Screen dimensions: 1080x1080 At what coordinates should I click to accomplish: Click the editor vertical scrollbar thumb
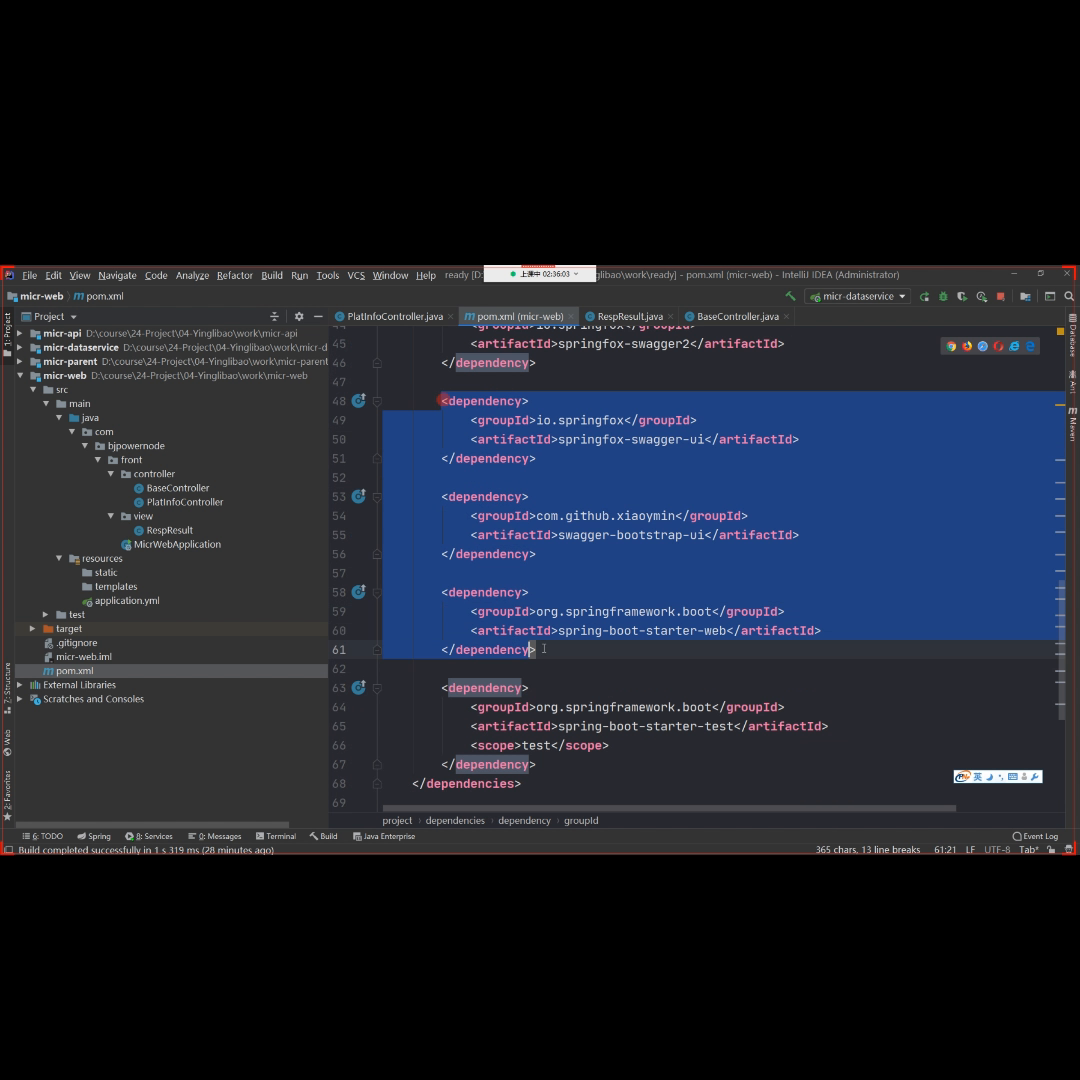1061,650
